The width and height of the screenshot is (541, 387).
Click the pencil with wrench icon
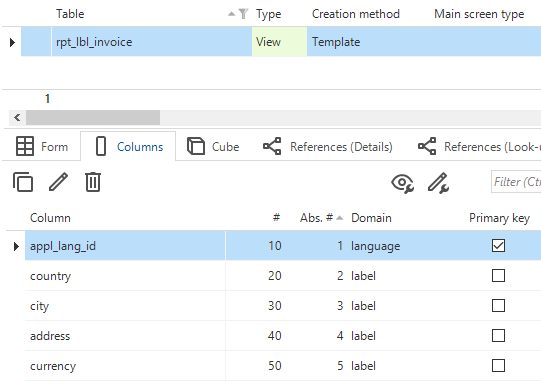[438, 183]
